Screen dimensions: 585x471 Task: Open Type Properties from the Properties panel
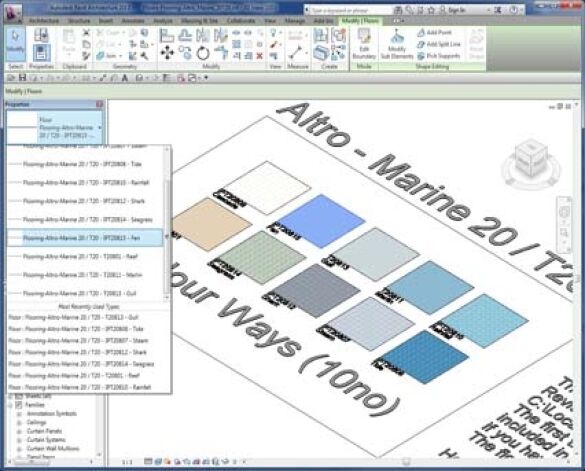(x=41, y=35)
